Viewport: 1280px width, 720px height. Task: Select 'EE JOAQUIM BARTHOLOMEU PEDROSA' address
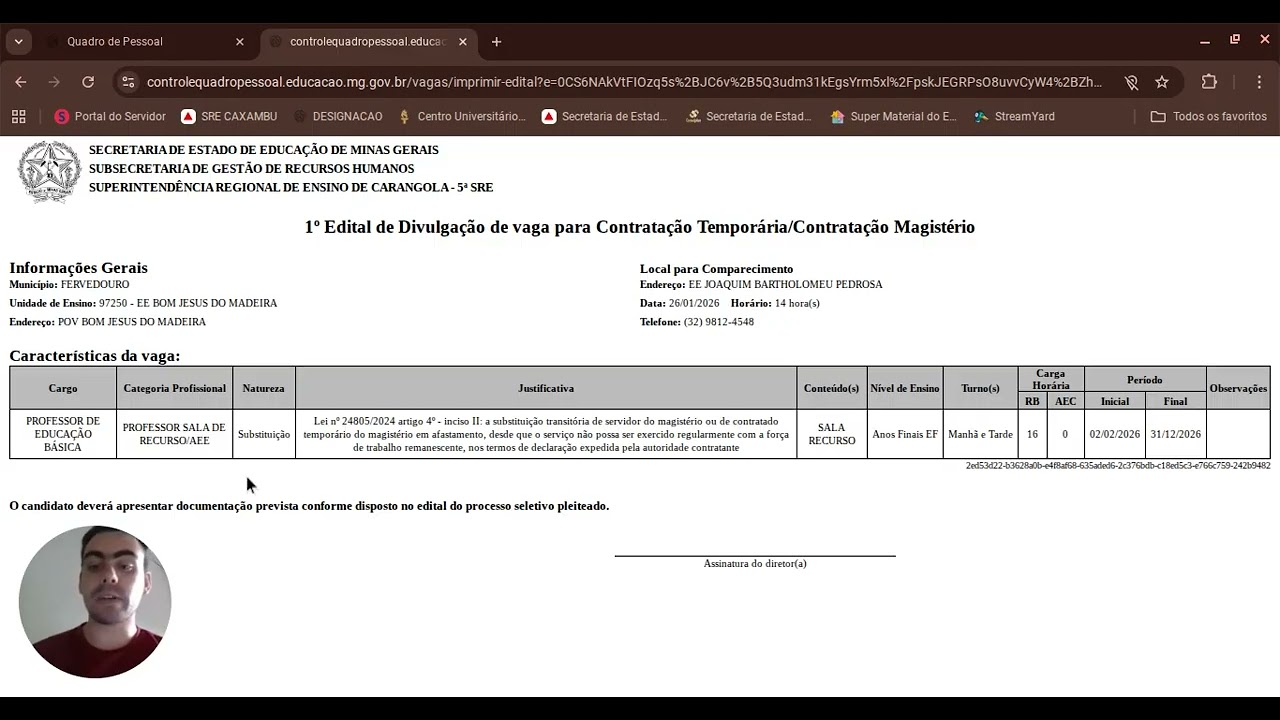[x=785, y=285]
